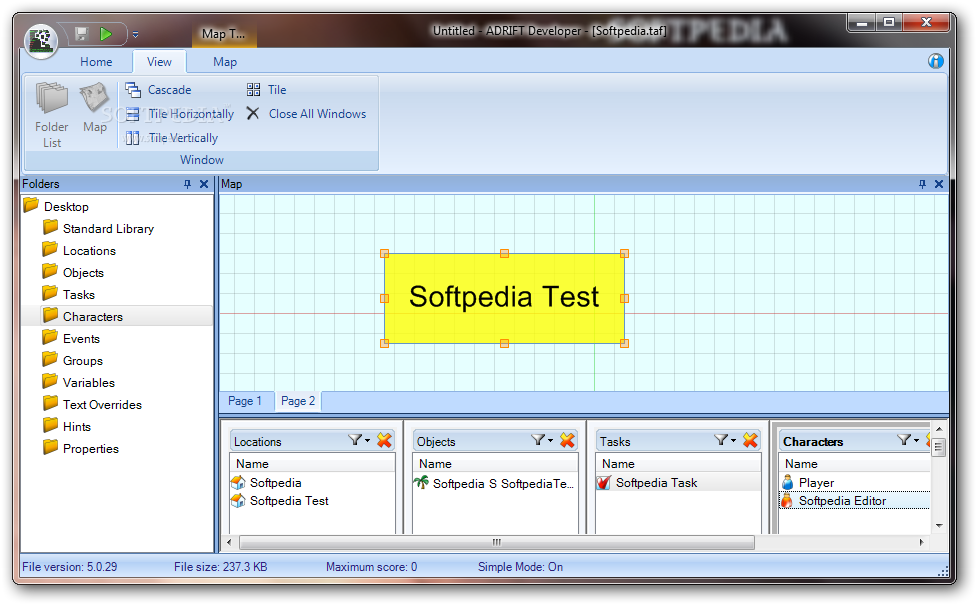Open the quick access toolbar customize arrow
The image size is (977, 605).
click(135, 35)
